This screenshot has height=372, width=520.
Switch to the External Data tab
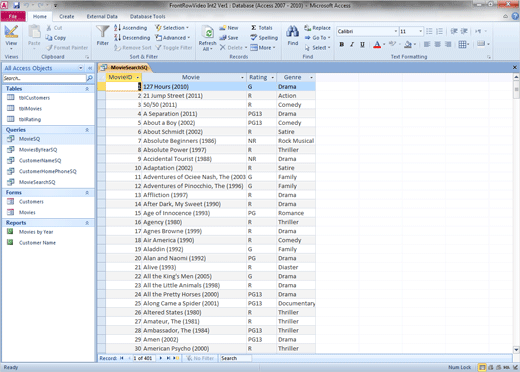102,16
